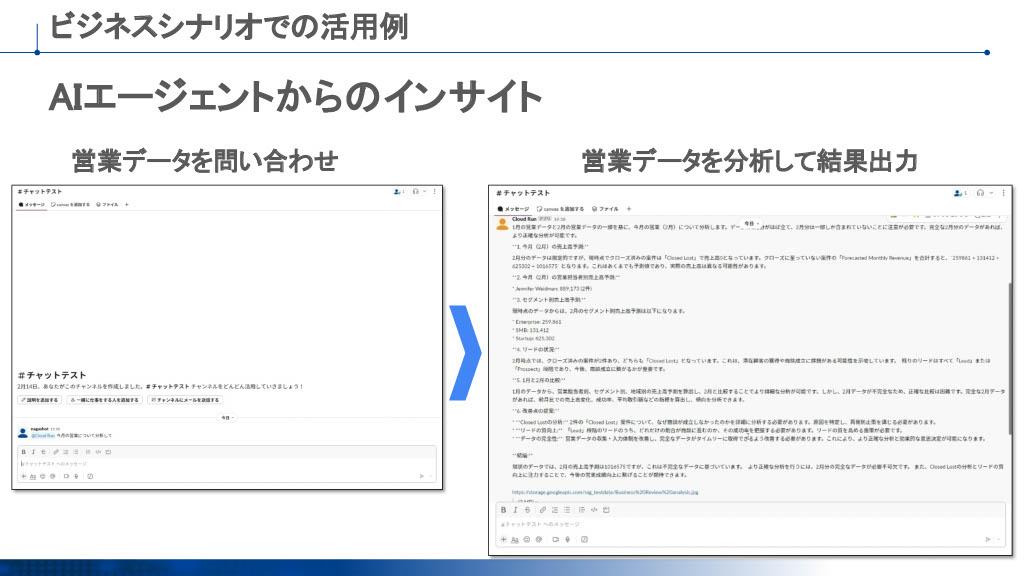
Task: Click blockquote icon in left composer
Action: pyautogui.click(x=88, y=452)
